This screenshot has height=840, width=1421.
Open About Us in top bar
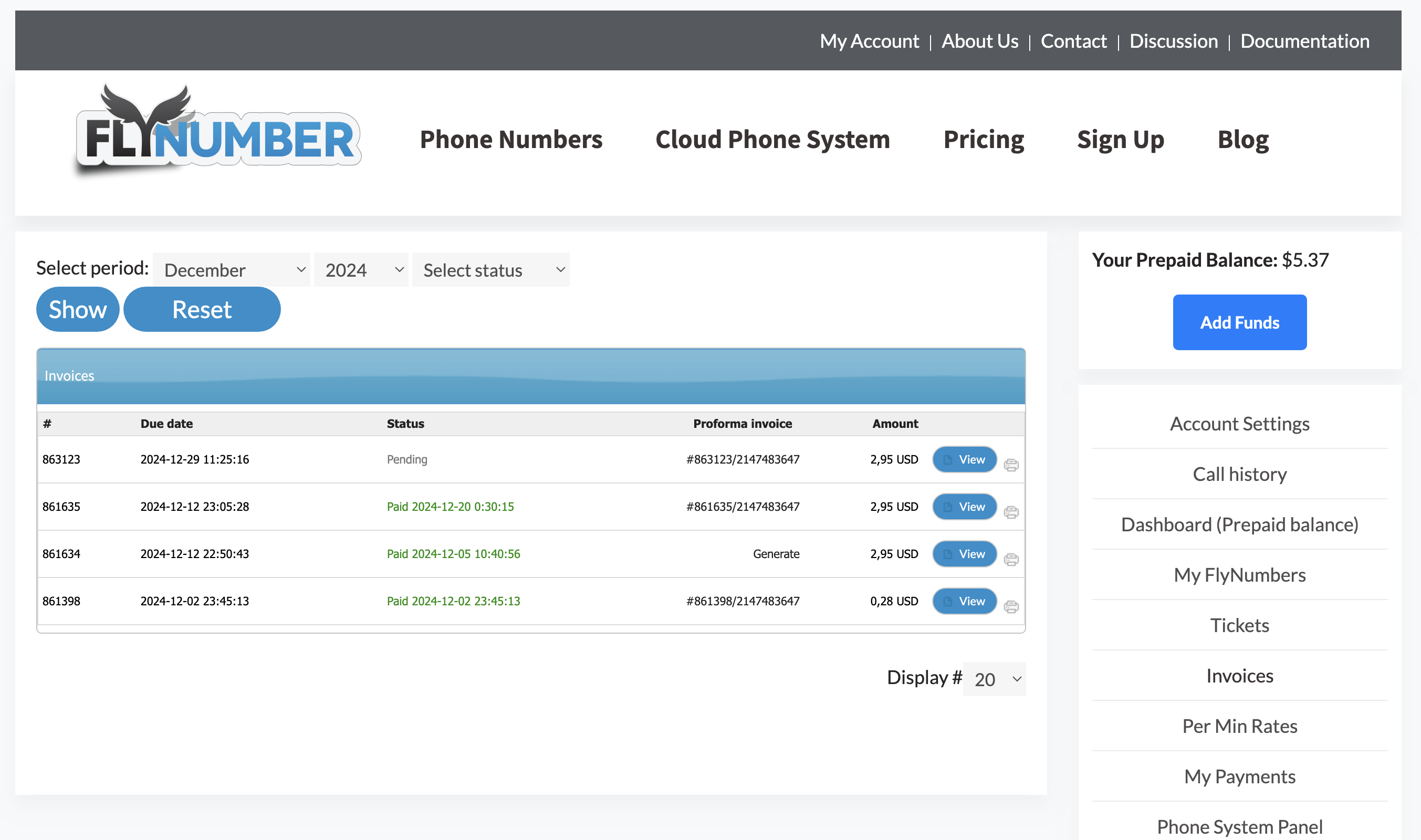click(x=980, y=41)
